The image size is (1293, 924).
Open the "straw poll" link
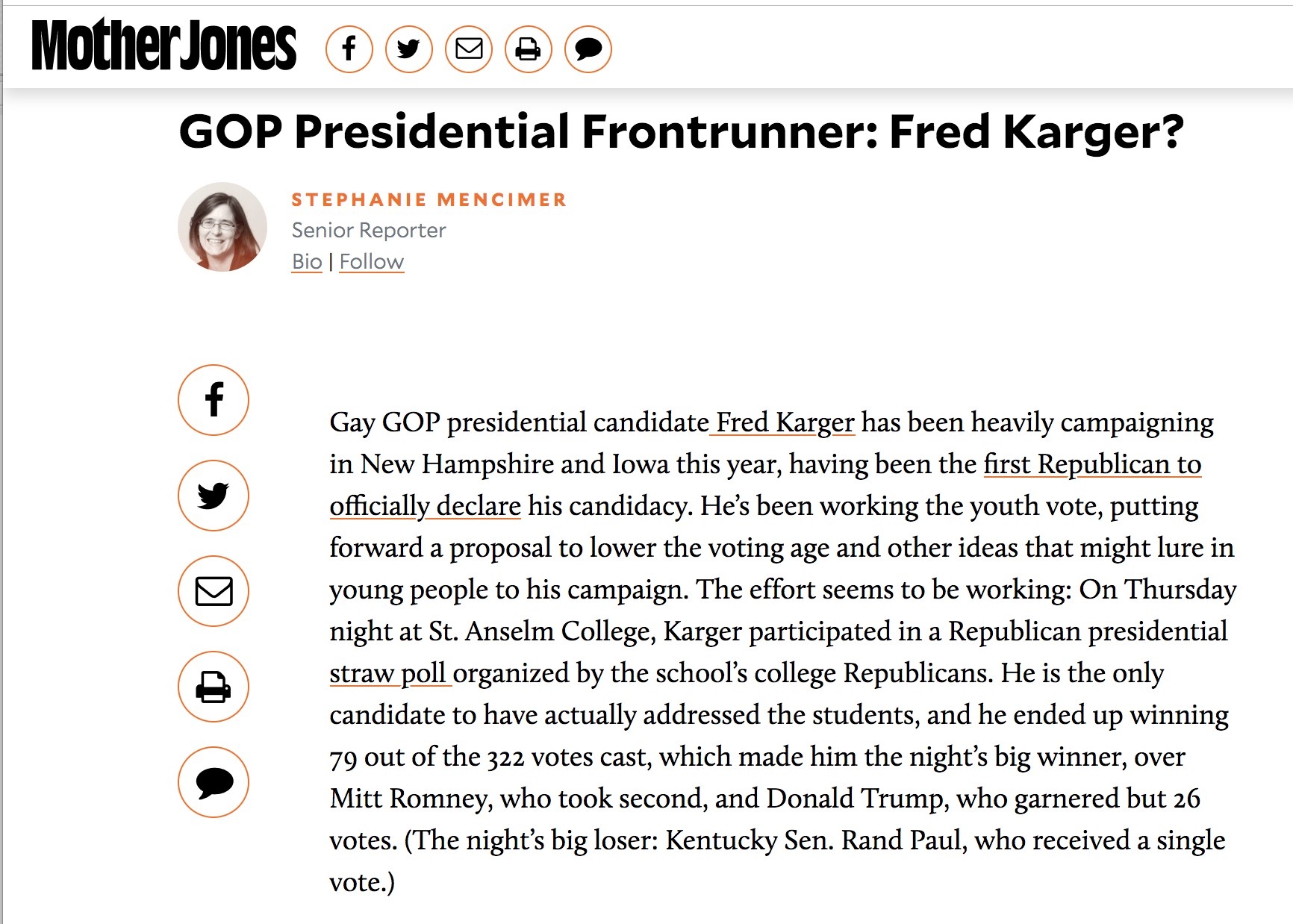coord(389,673)
